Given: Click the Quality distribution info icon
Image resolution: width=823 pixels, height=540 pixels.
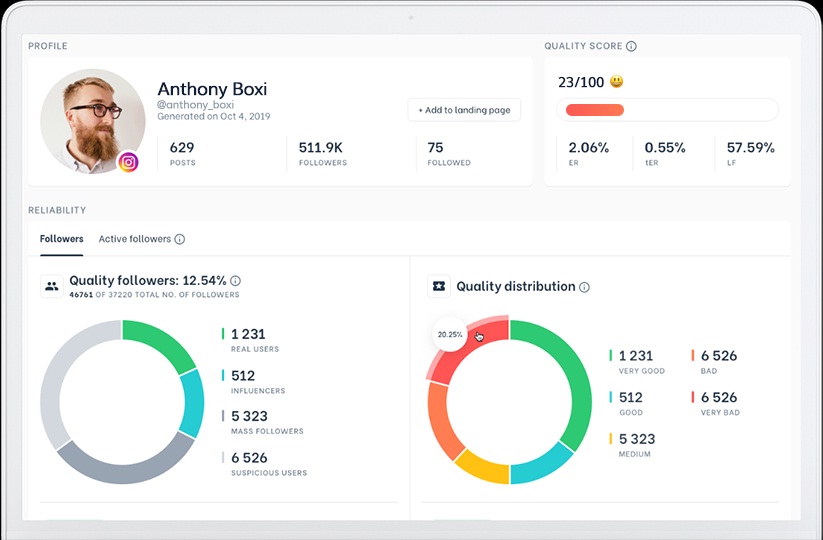Looking at the screenshot, I should point(584,287).
